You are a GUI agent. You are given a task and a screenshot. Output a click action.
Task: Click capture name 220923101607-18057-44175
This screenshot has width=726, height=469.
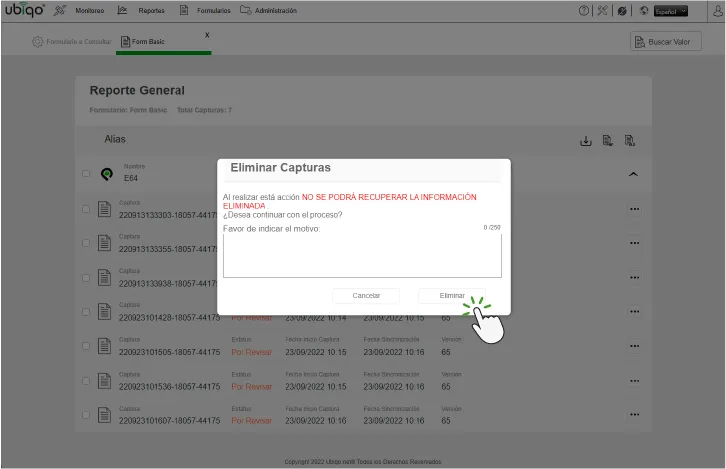click(169, 421)
